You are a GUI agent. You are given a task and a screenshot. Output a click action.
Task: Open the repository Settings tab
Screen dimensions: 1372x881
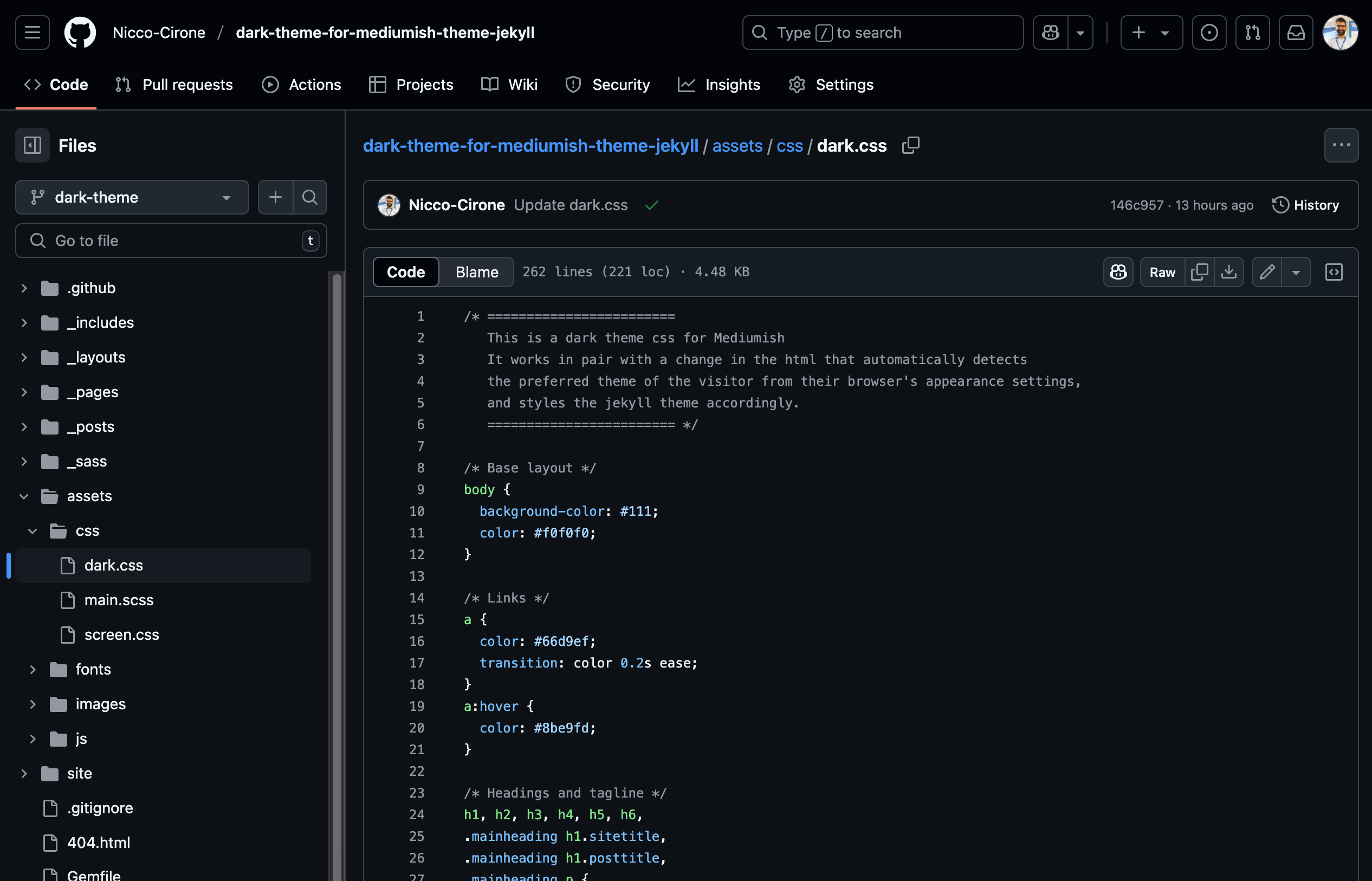click(x=831, y=85)
